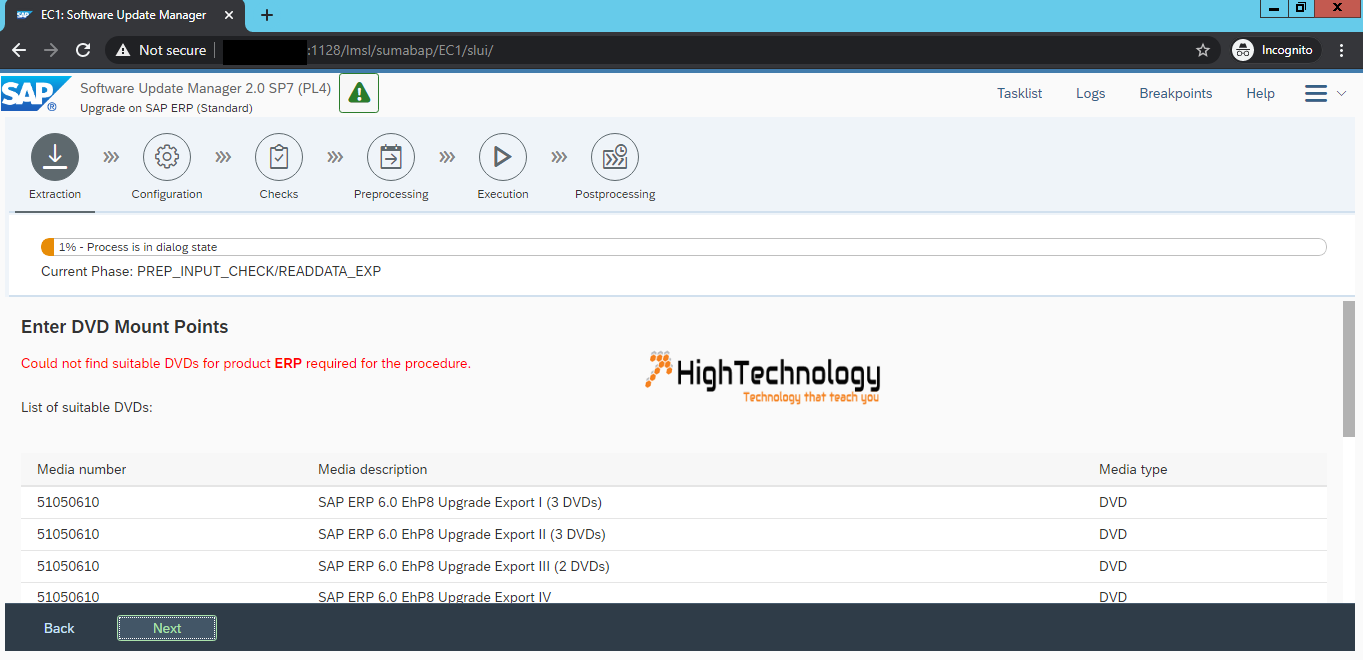
Task: Click the SAP logo
Action: (x=35, y=94)
